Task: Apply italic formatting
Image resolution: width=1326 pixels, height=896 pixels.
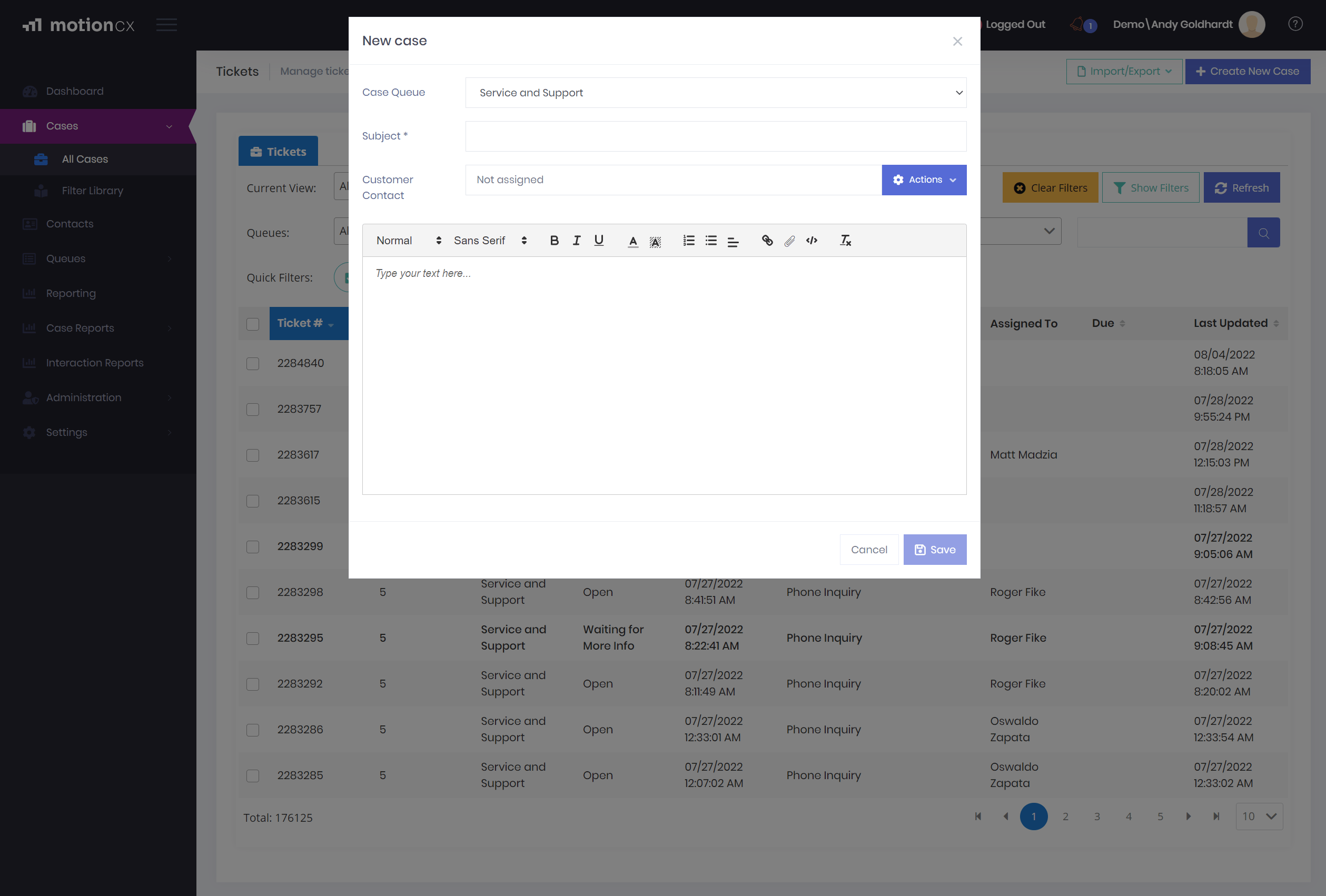Action: 576,240
